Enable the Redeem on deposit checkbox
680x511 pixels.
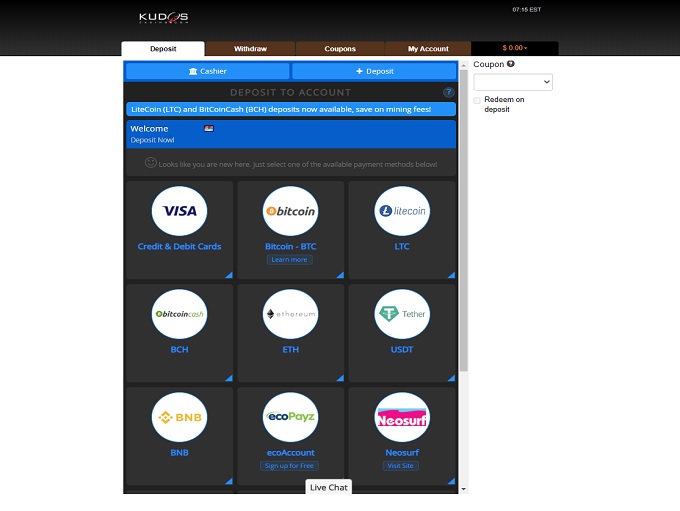(477, 100)
